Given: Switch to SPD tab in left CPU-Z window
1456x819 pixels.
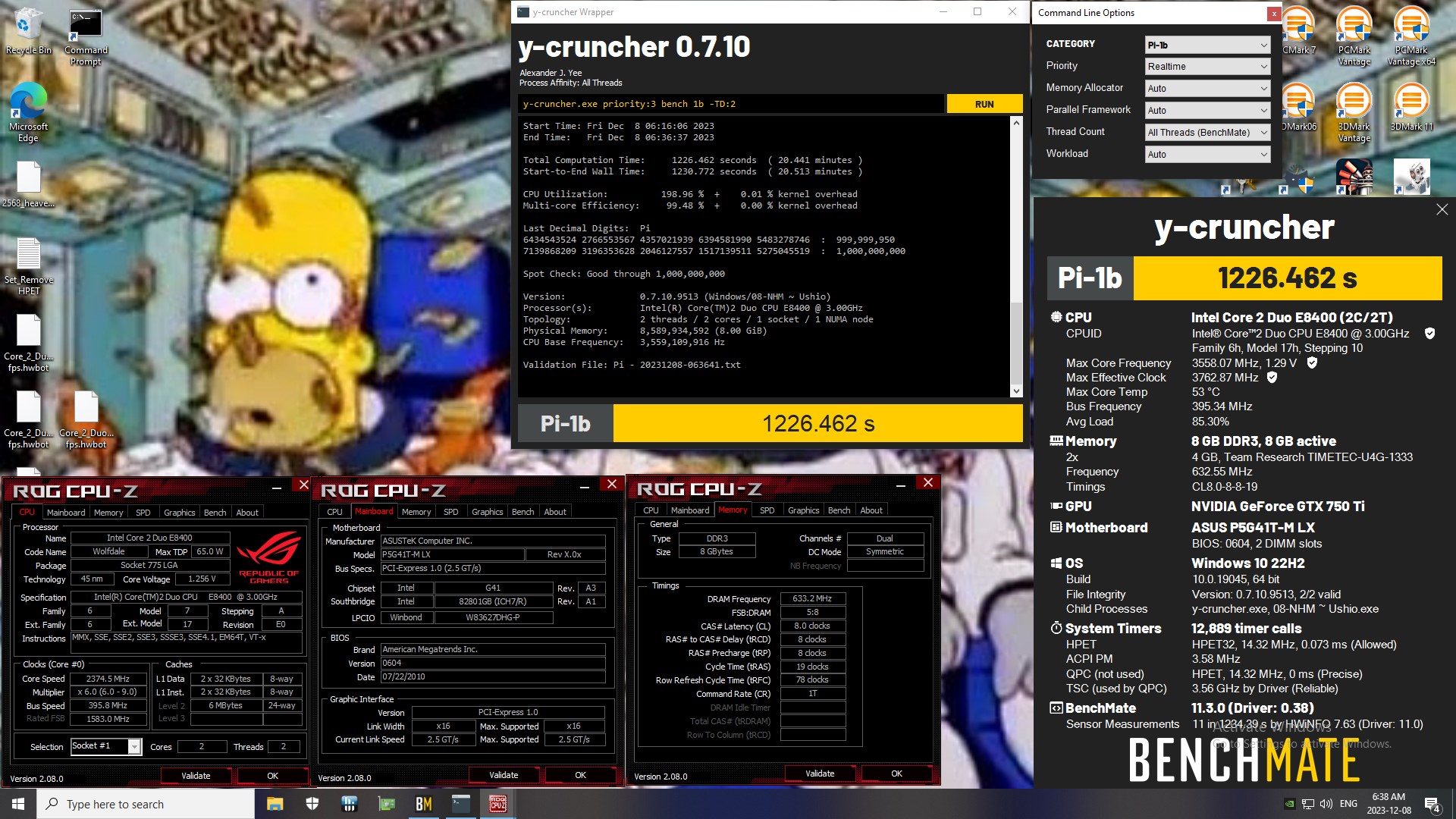Looking at the screenshot, I should click(x=143, y=513).
